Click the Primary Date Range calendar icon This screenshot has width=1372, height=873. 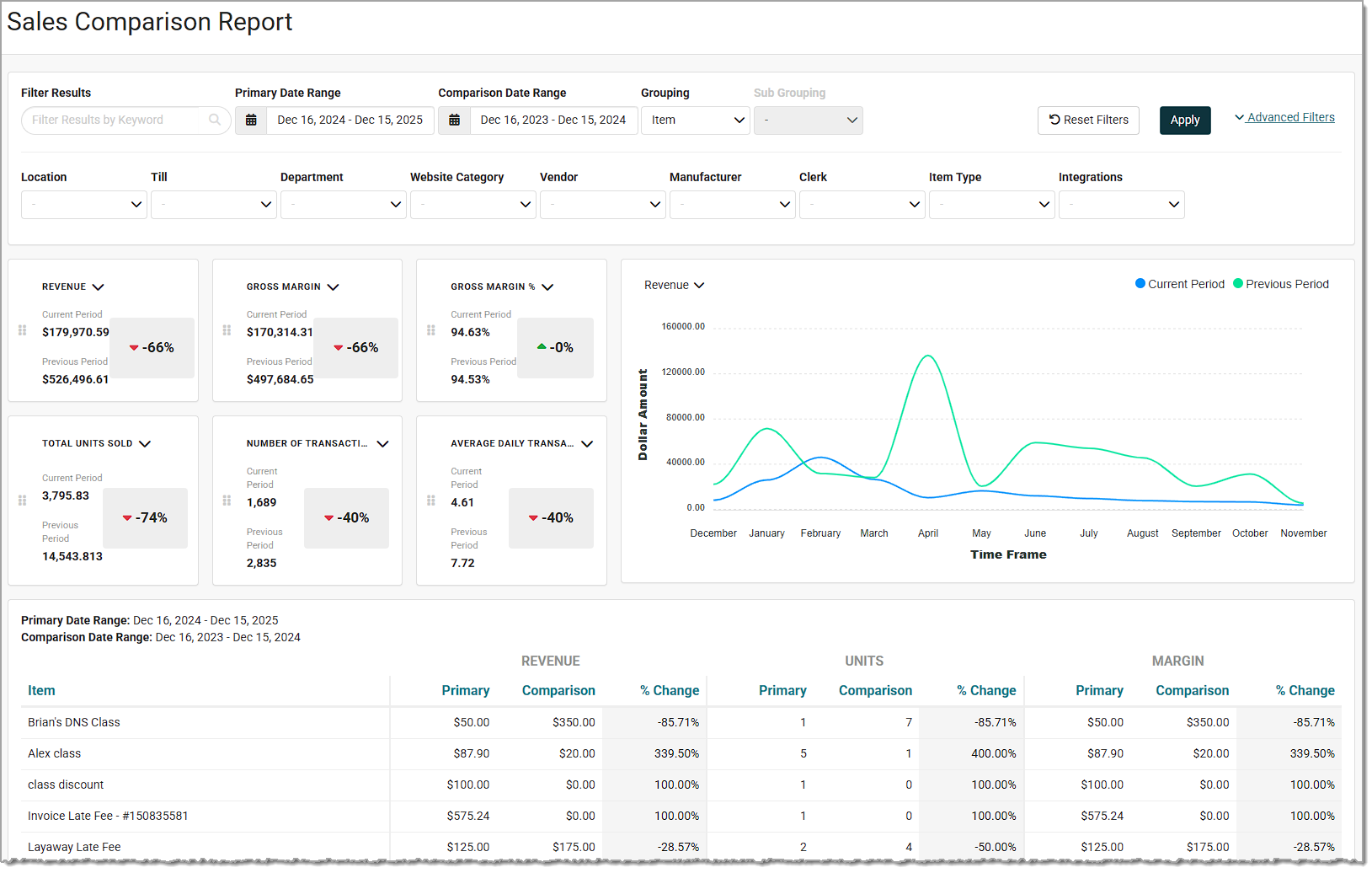[x=251, y=121]
